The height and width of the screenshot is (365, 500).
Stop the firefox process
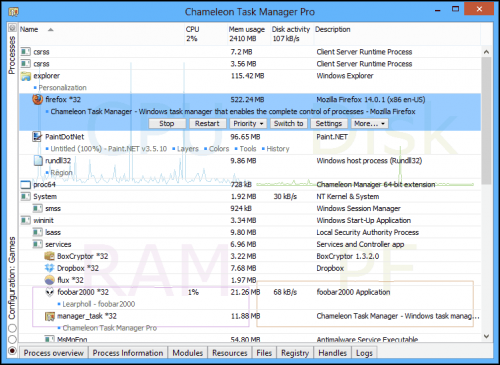(x=167, y=124)
